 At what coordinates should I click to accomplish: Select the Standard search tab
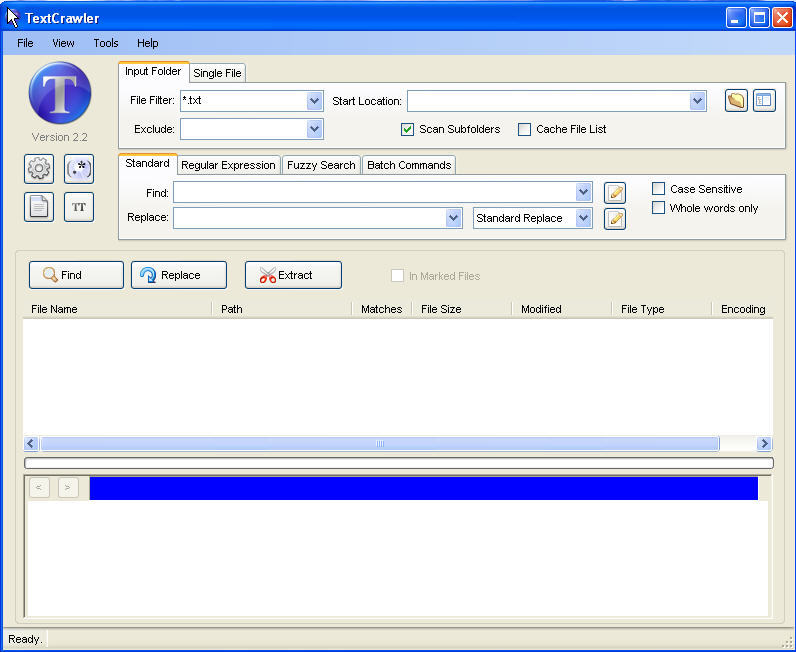(148, 164)
